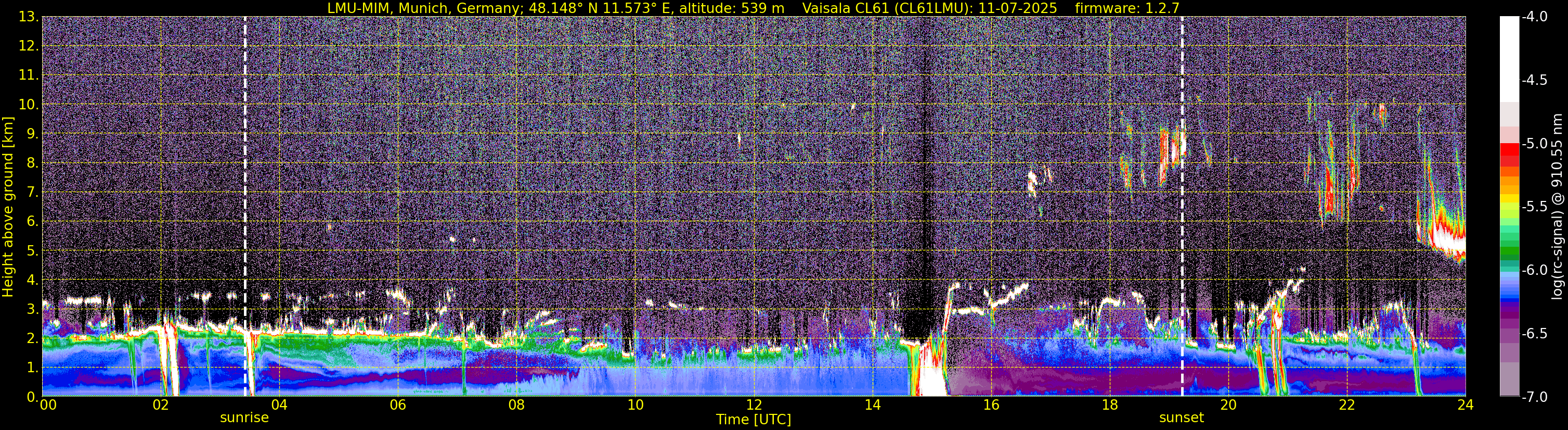The height and width of the screenshot is (430, 1568).
Task: Select the '-6.0' colorbar tick label
Action: [1534, 270]
